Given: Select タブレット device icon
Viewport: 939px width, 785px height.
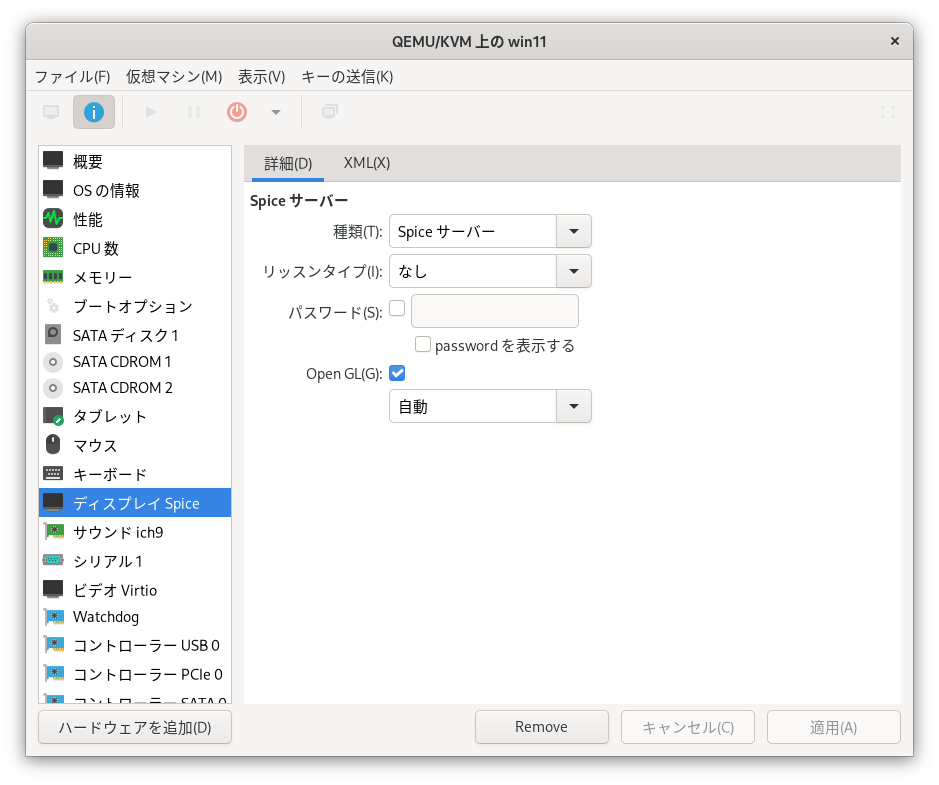Looking at the screenshot, I should tap(53, 416).
